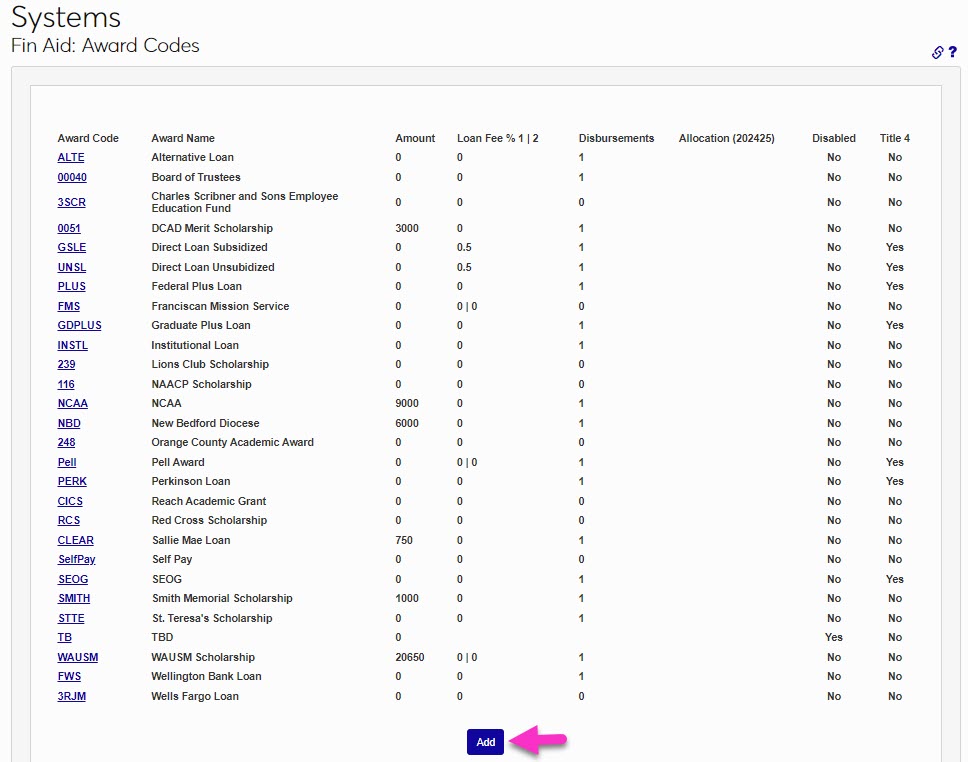Select the GDPLUS Graduate Plus Loan code
This screenshot has height=762, width=968.
click(x=79, y=325)
